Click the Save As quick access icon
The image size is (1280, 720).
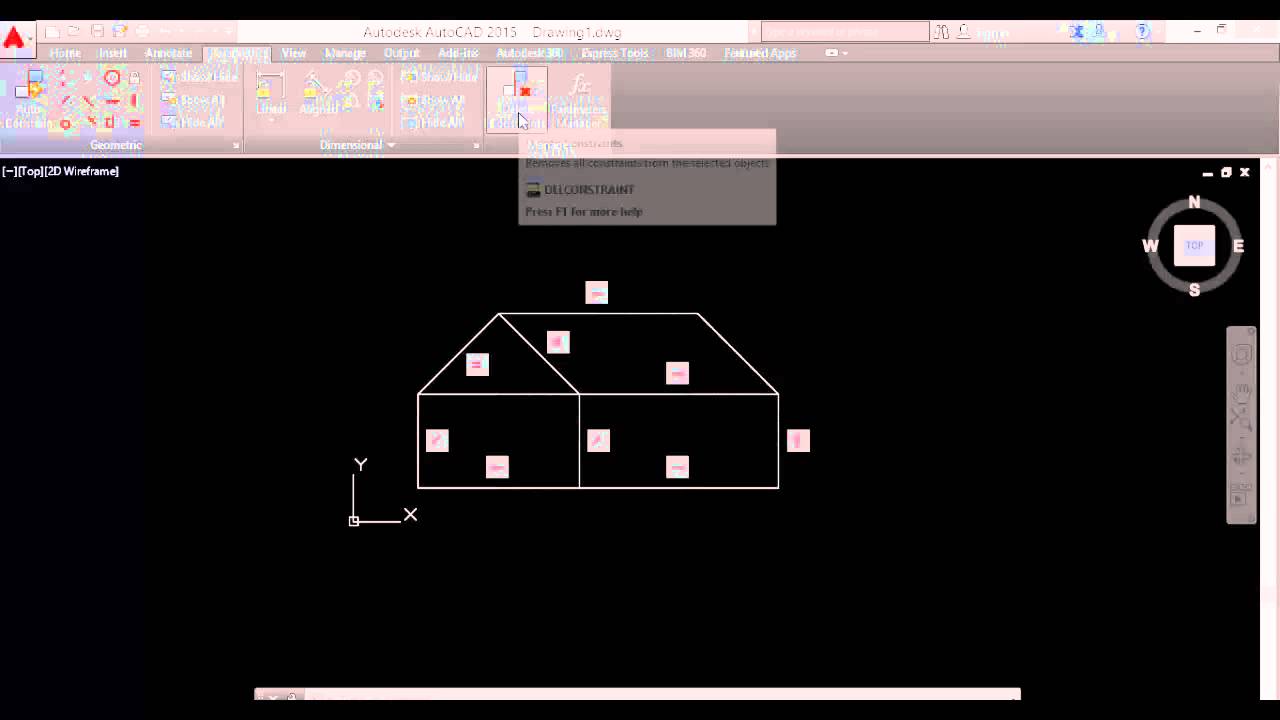click(x=120, y=32)
